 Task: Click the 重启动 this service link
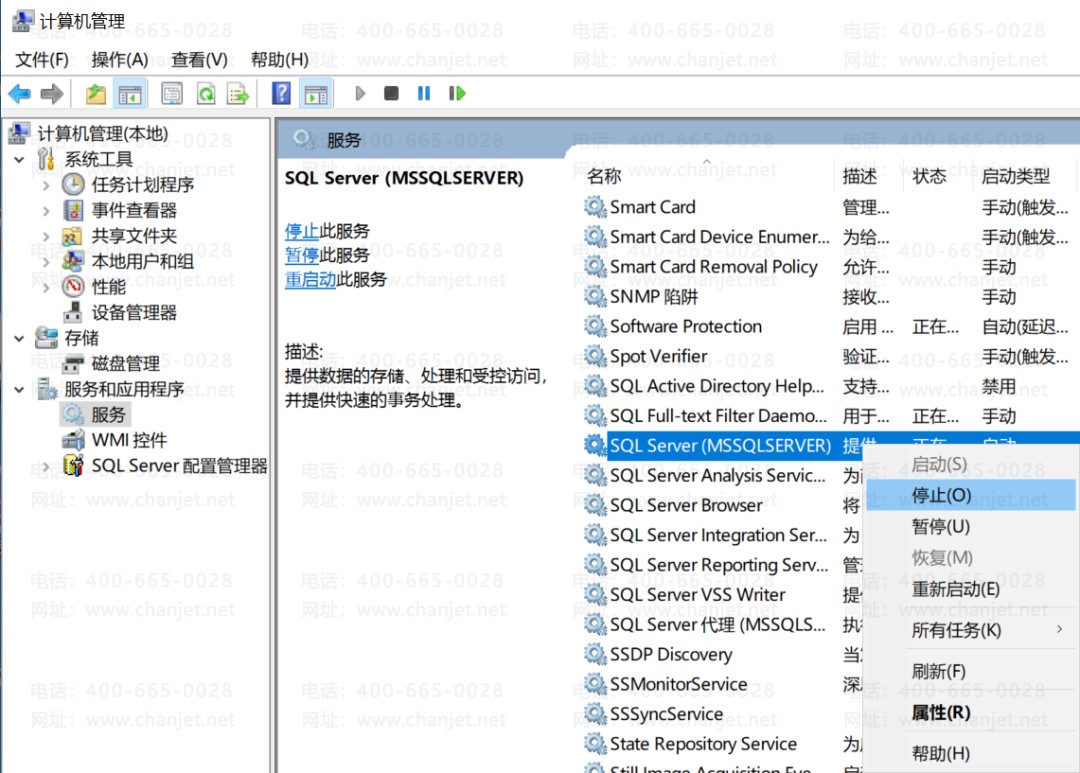tap(311, 279)
